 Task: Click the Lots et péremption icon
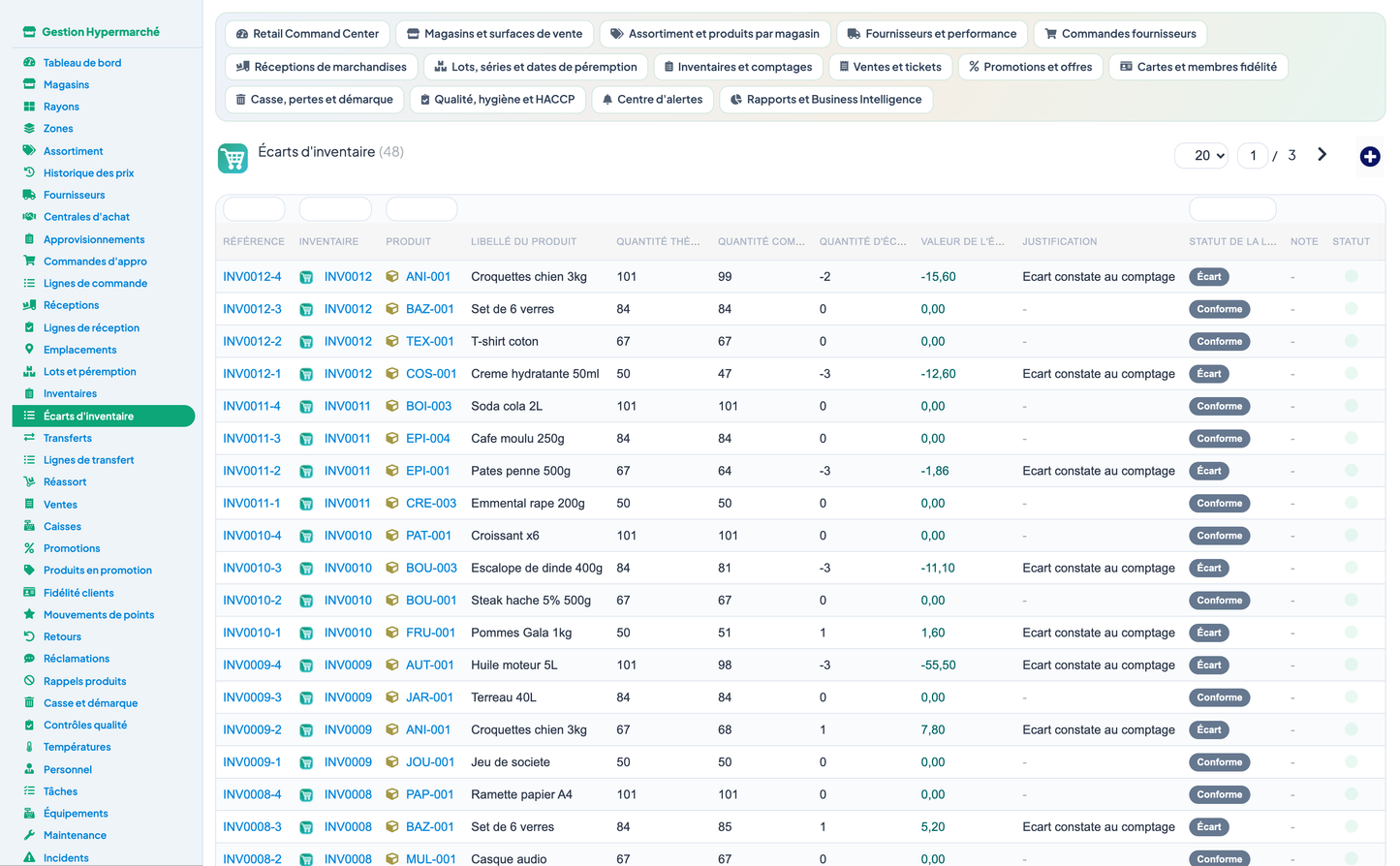(x=29, y=371)
